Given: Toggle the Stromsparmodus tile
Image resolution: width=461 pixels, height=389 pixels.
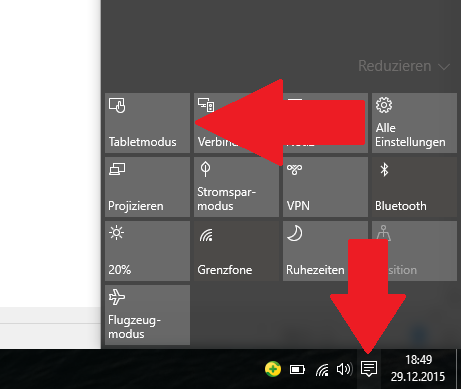Looking at the screenshot, I should [236, 187].
